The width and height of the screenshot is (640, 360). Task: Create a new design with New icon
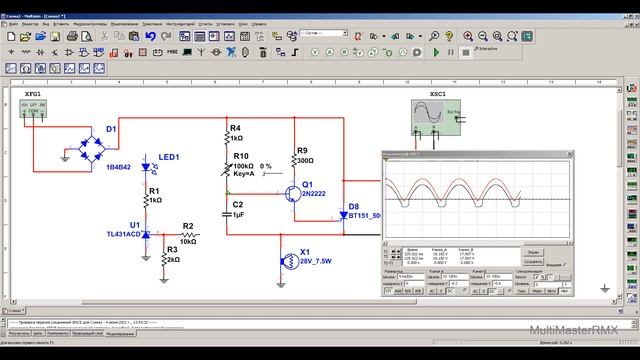[x=11, y=37]
